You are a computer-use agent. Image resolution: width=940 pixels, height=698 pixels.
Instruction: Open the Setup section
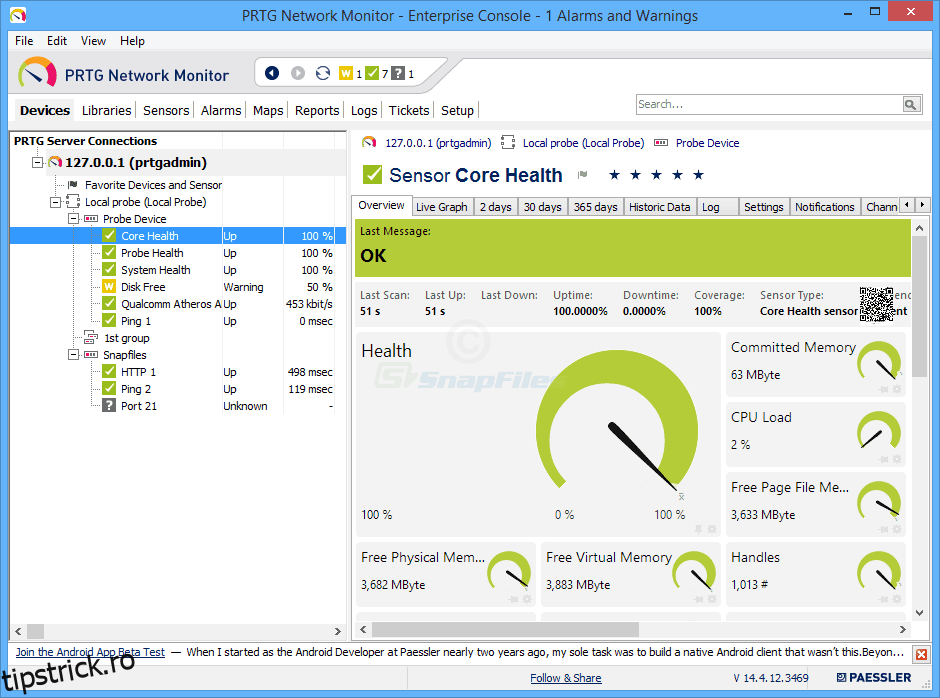coord(457,110)
